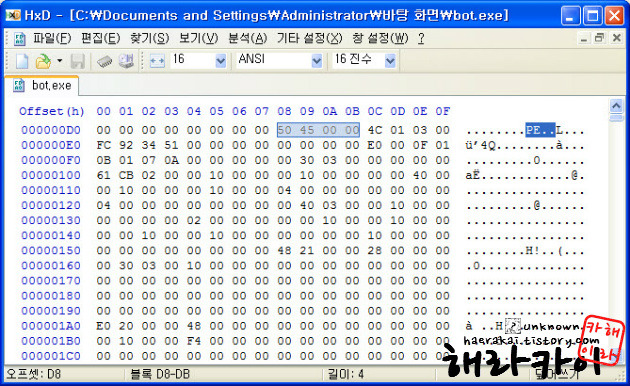Click status bar 길이: 4
630x386 pixels.
pos(346,374)
